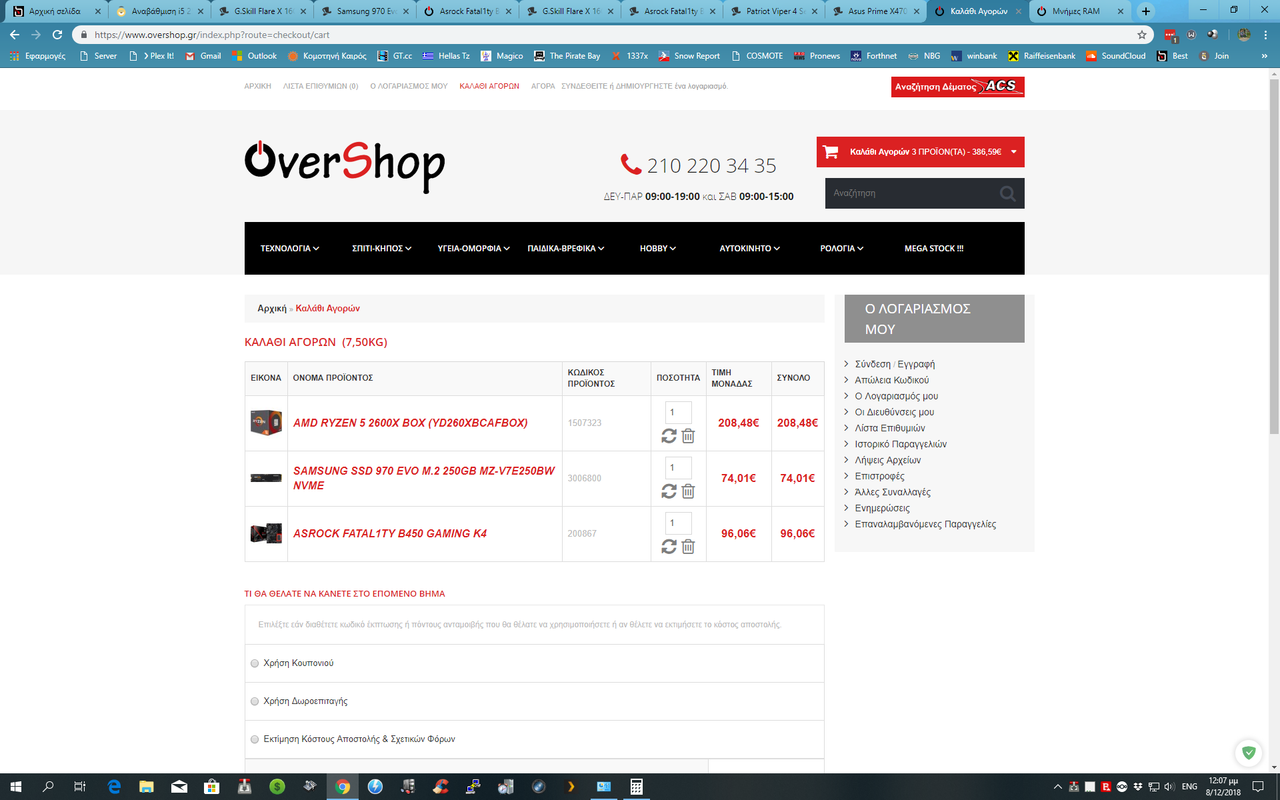This screenshot has width=1280, height=800.
Task: Click quantity field for AMD Ryzen row
Action: pos(678,412)
